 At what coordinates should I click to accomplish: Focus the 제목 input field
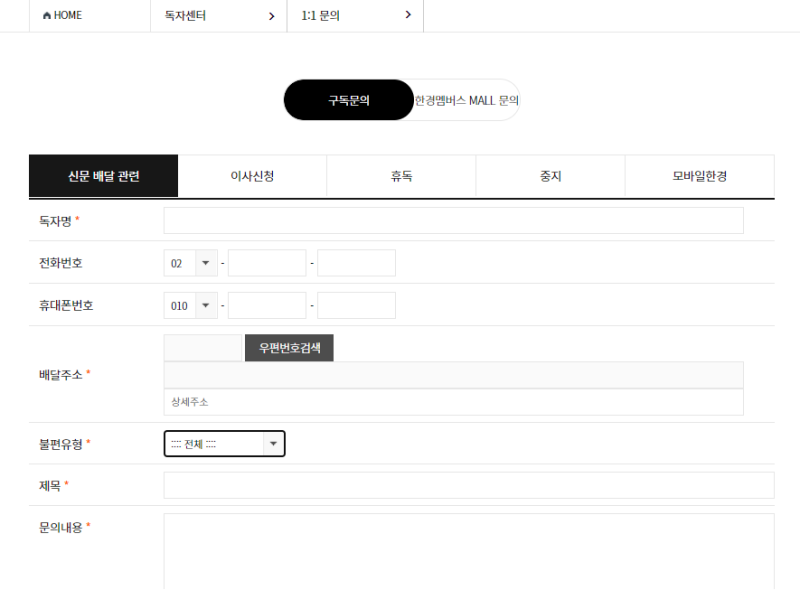coord(469,485)
